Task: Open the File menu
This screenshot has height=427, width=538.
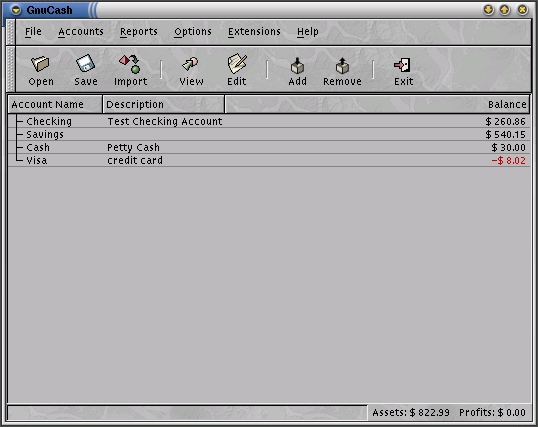Action: tap(33, 32)
